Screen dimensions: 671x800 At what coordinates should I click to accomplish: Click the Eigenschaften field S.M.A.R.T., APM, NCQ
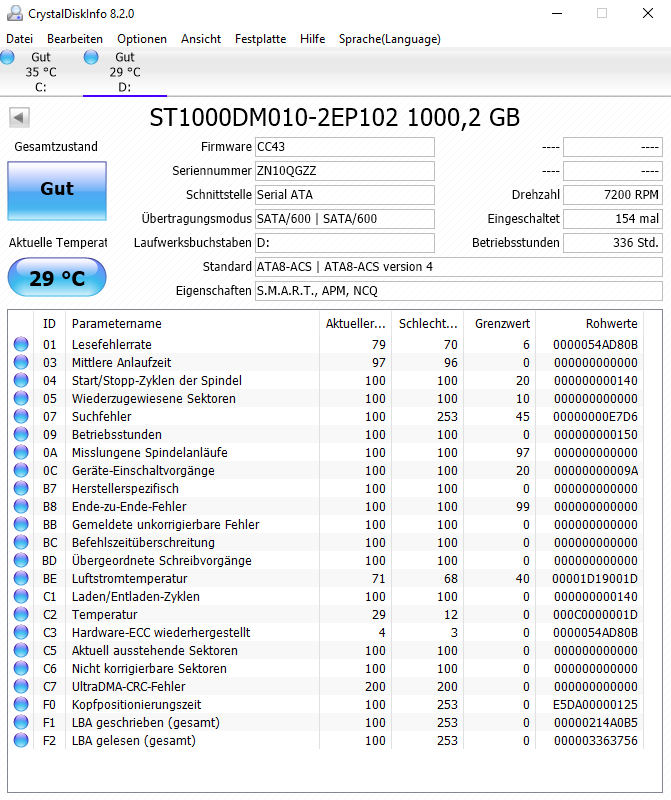[x=459, y=291]
